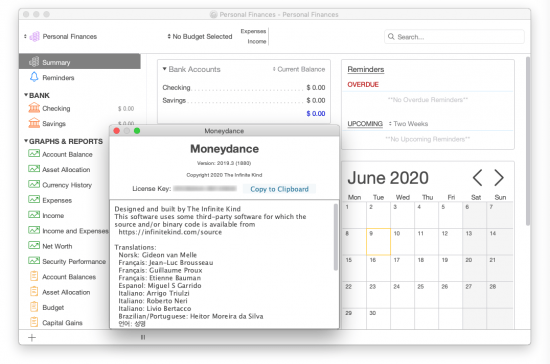Click the Account Balances report icon
This screenshot has width=550, height=364.
click(34, 276)
